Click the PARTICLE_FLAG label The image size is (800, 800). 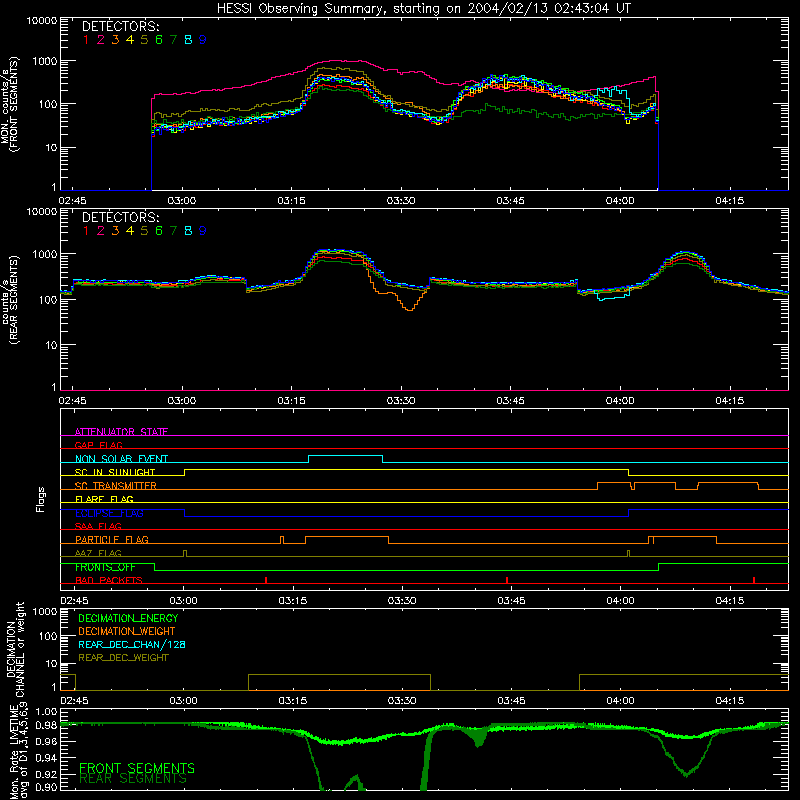[x=112, y=539]
